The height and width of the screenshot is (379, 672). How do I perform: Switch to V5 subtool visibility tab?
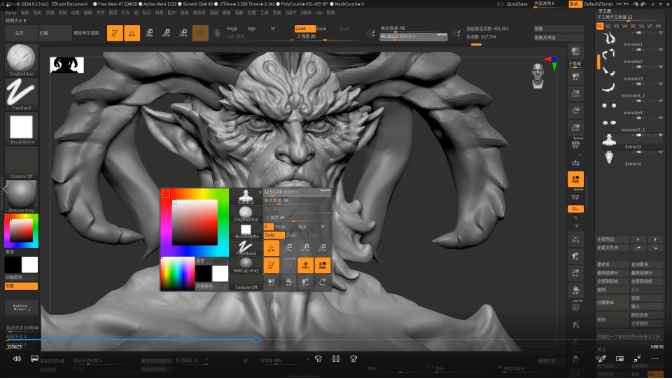point(633,26)
